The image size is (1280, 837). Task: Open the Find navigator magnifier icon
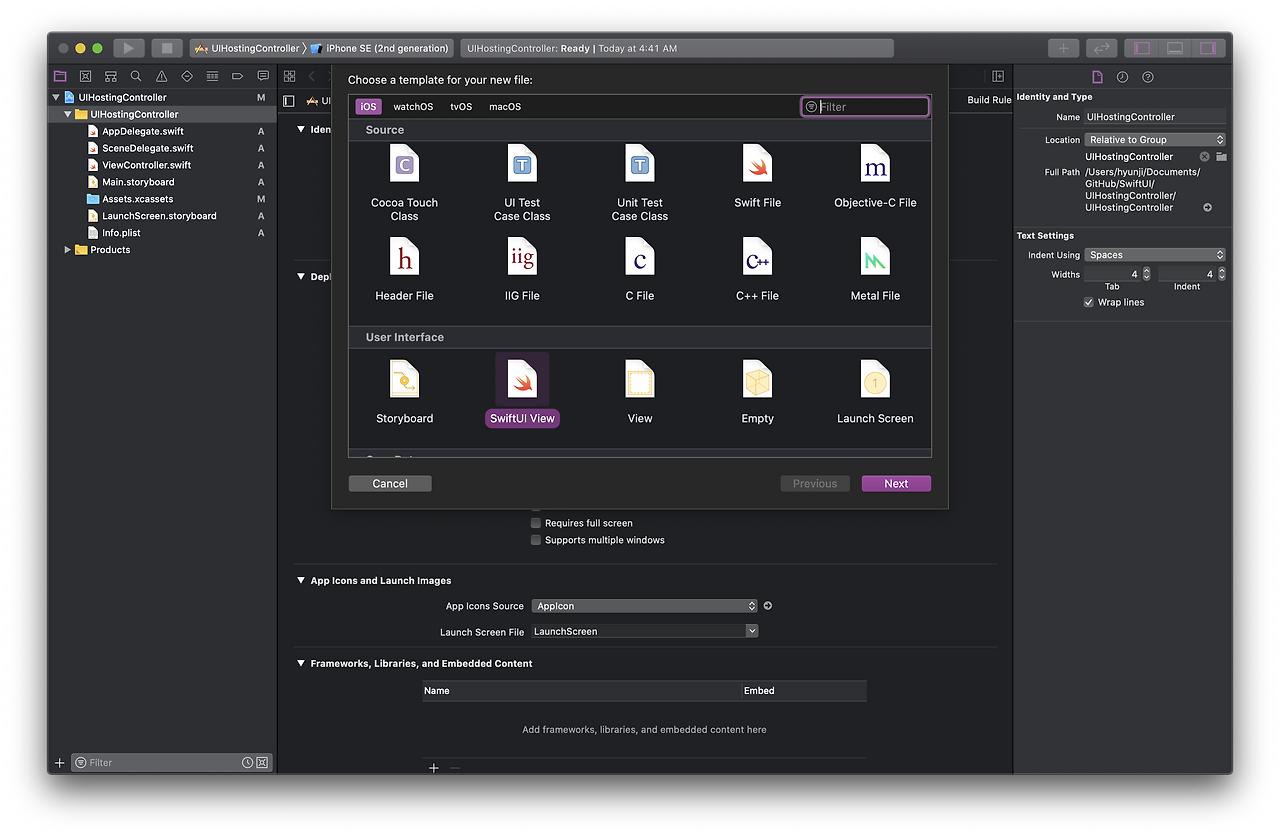pos(136,76)
